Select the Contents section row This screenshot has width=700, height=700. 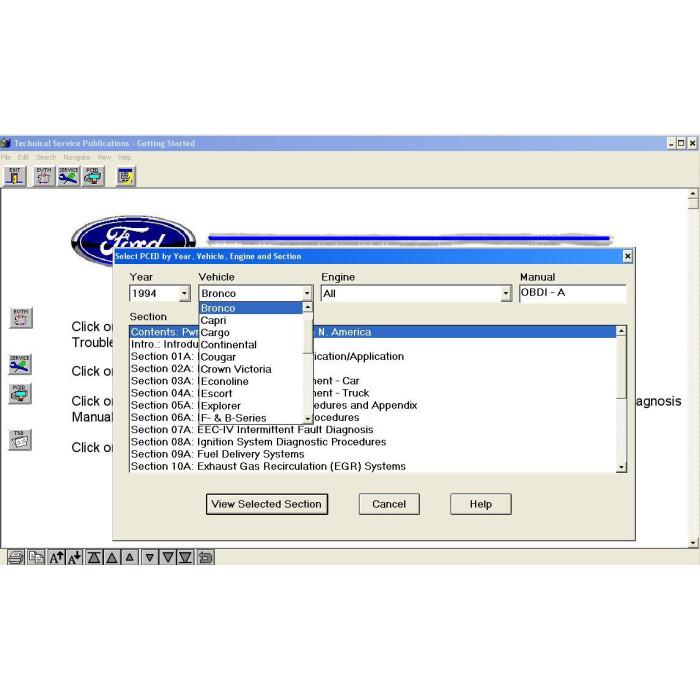[373, 332]
